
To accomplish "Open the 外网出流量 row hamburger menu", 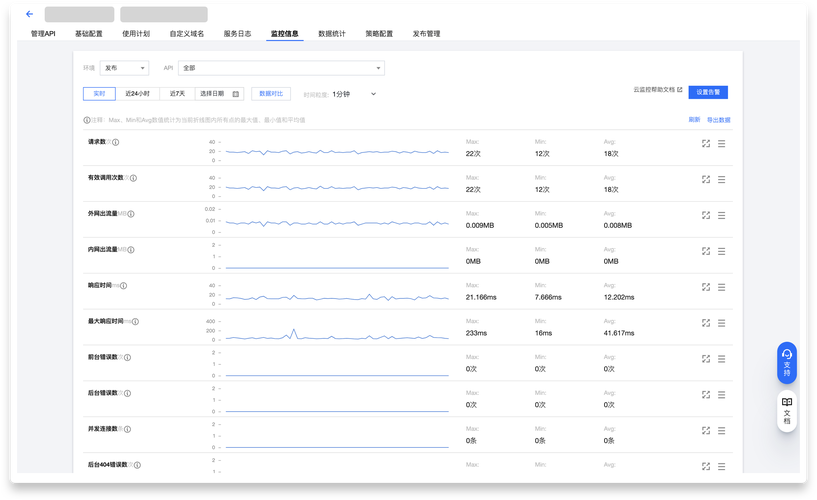I will point(721,216).
